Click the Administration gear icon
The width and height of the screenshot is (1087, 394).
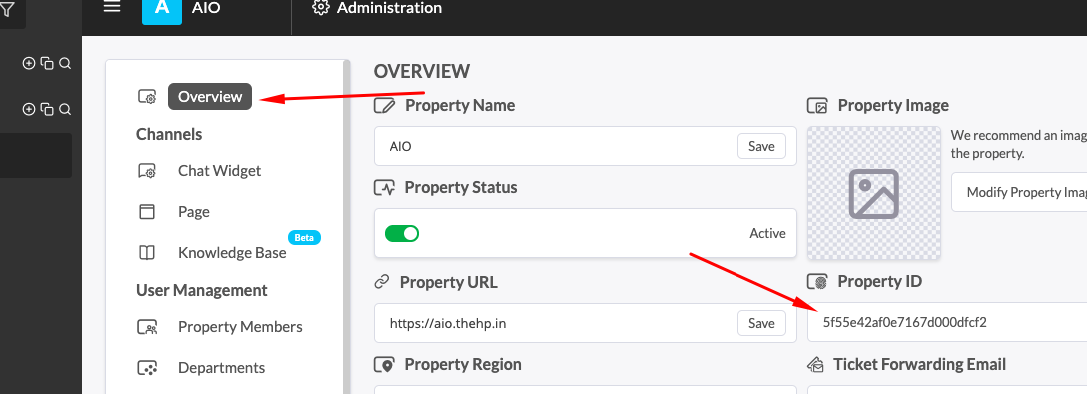pyautogui.click(x=320, y=8)
